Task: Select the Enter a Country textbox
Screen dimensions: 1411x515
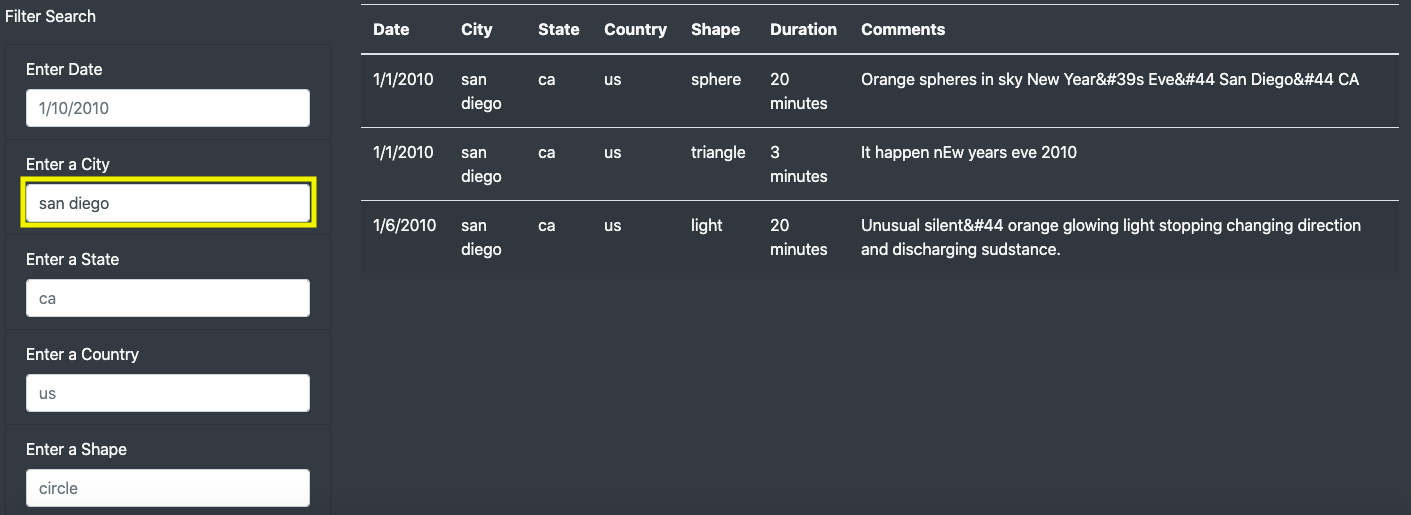Action: [168, 393]
